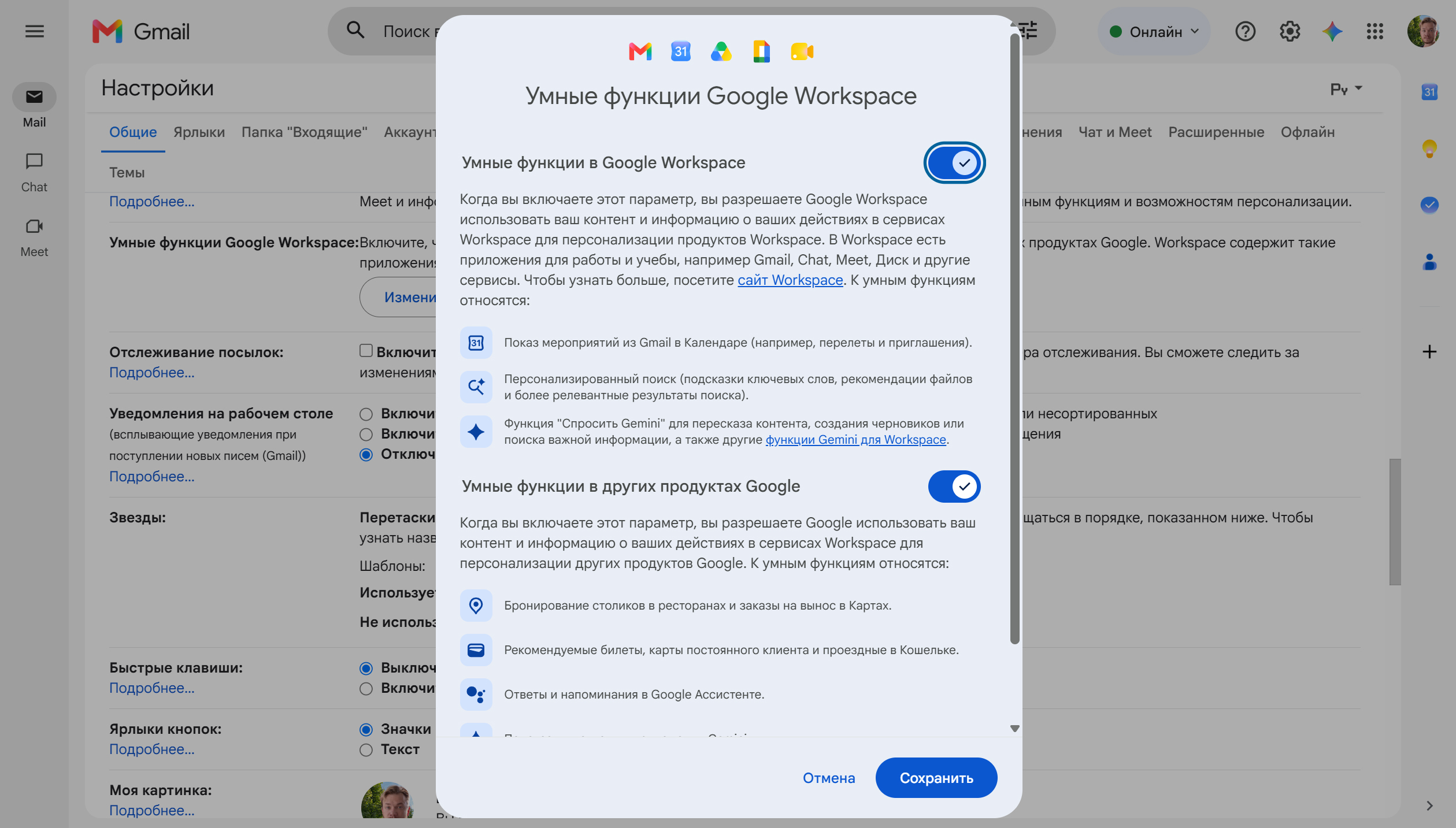Open Подробнее link under Ярлыки кнопок
1456x828 pixels.
click(151, 749)
